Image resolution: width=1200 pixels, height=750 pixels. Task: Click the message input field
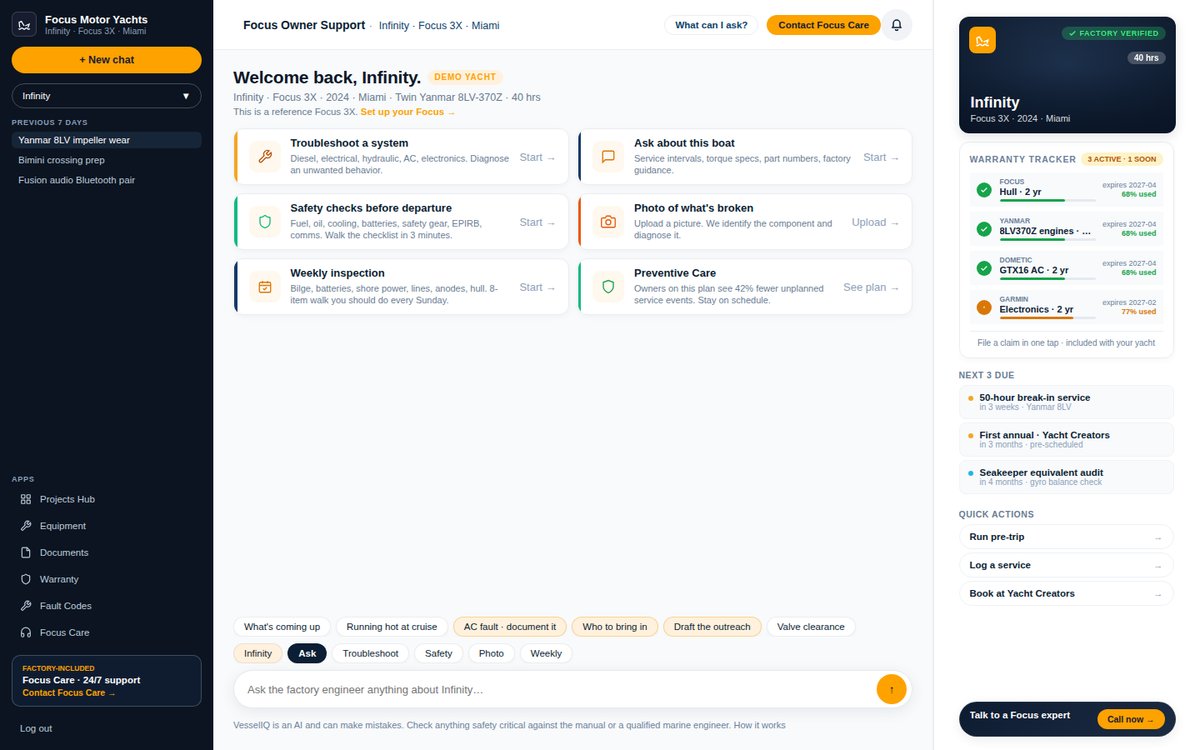[558, 689]
